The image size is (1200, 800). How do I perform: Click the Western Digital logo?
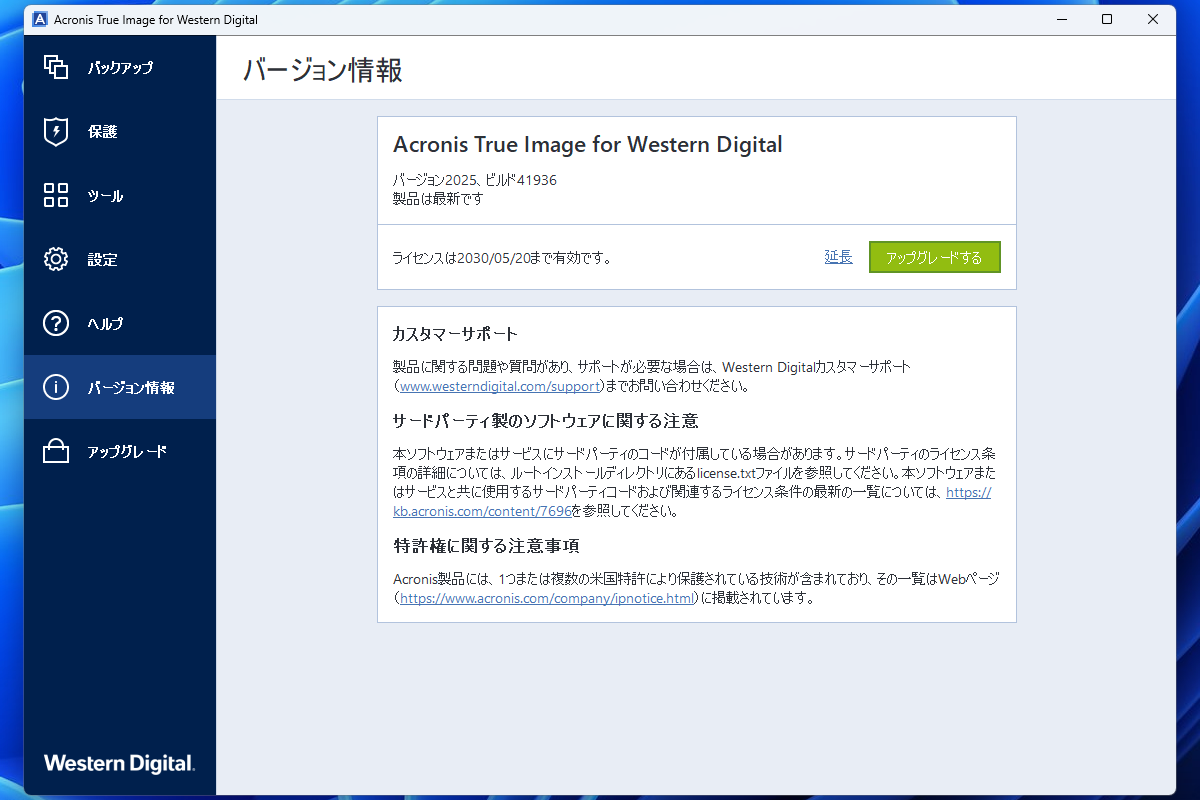[x=118, y=763]
